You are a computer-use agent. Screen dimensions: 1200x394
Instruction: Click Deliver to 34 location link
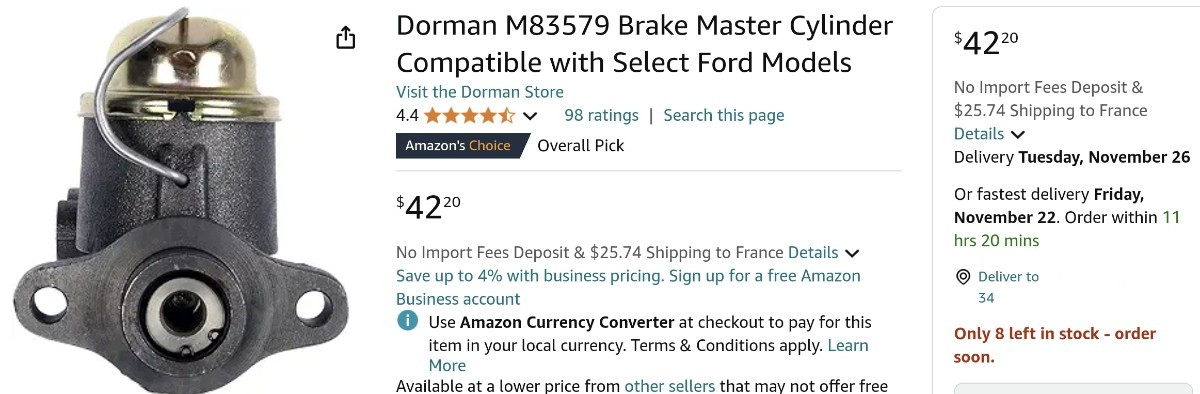1008,287
